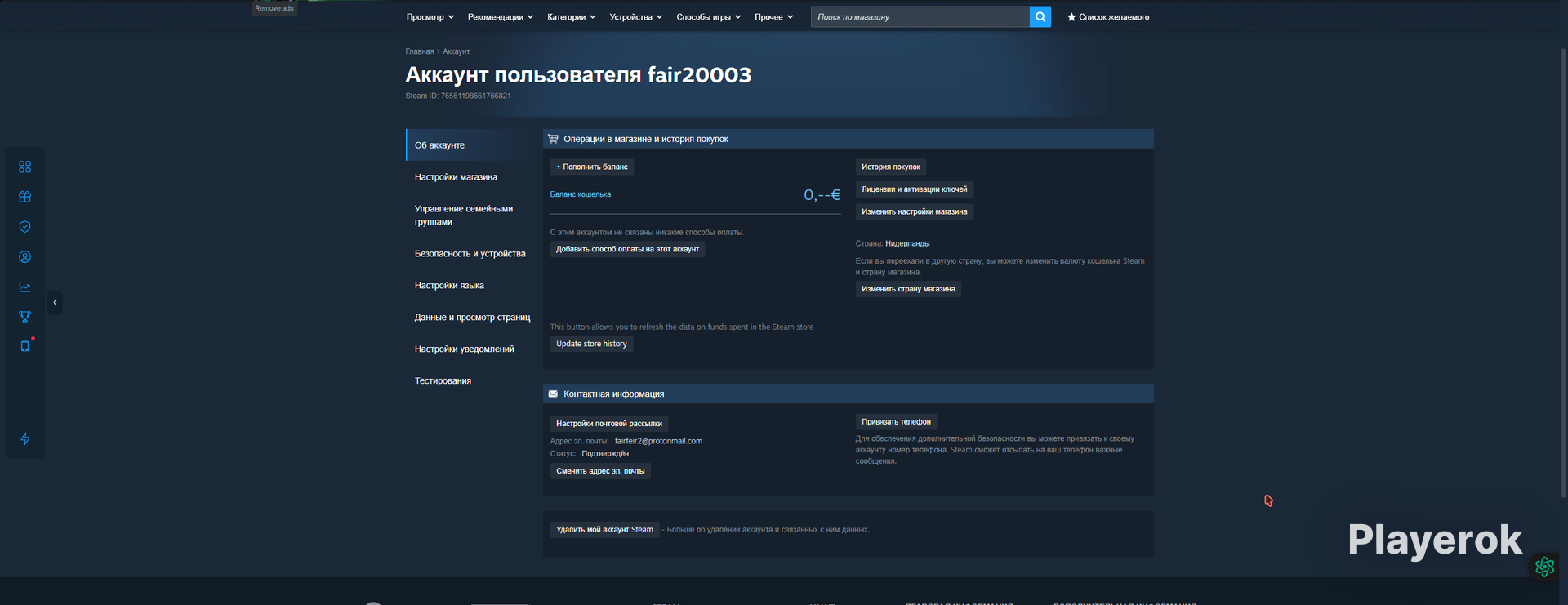Screen dimensions: 1568x605
Task: Click the Нидерланды country value
Action: [x=907, y=243]
